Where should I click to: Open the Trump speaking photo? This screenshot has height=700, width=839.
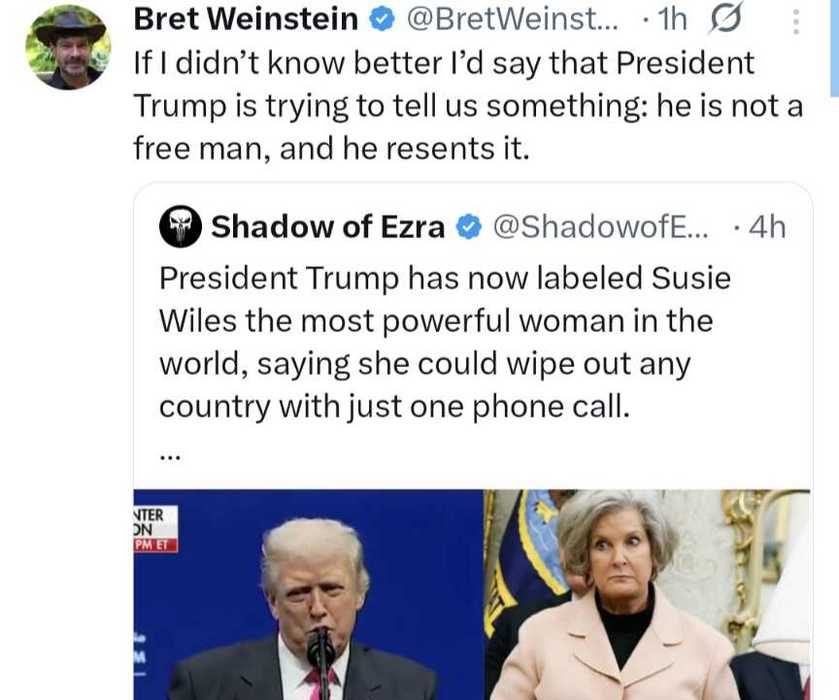pos(308,595)
